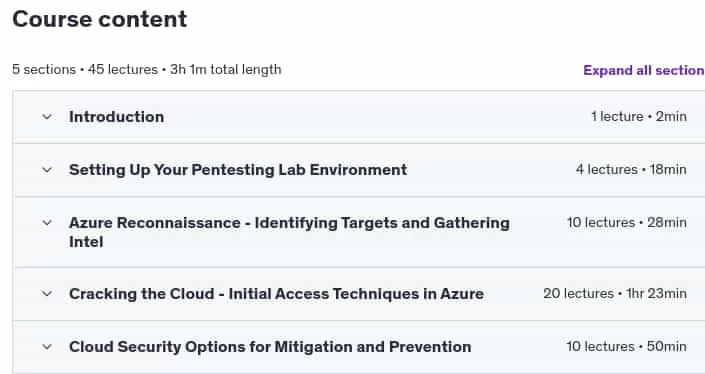The image size is (705, 374).
Task: Click the '4 lectures • 18min' label
Action: 631,170
